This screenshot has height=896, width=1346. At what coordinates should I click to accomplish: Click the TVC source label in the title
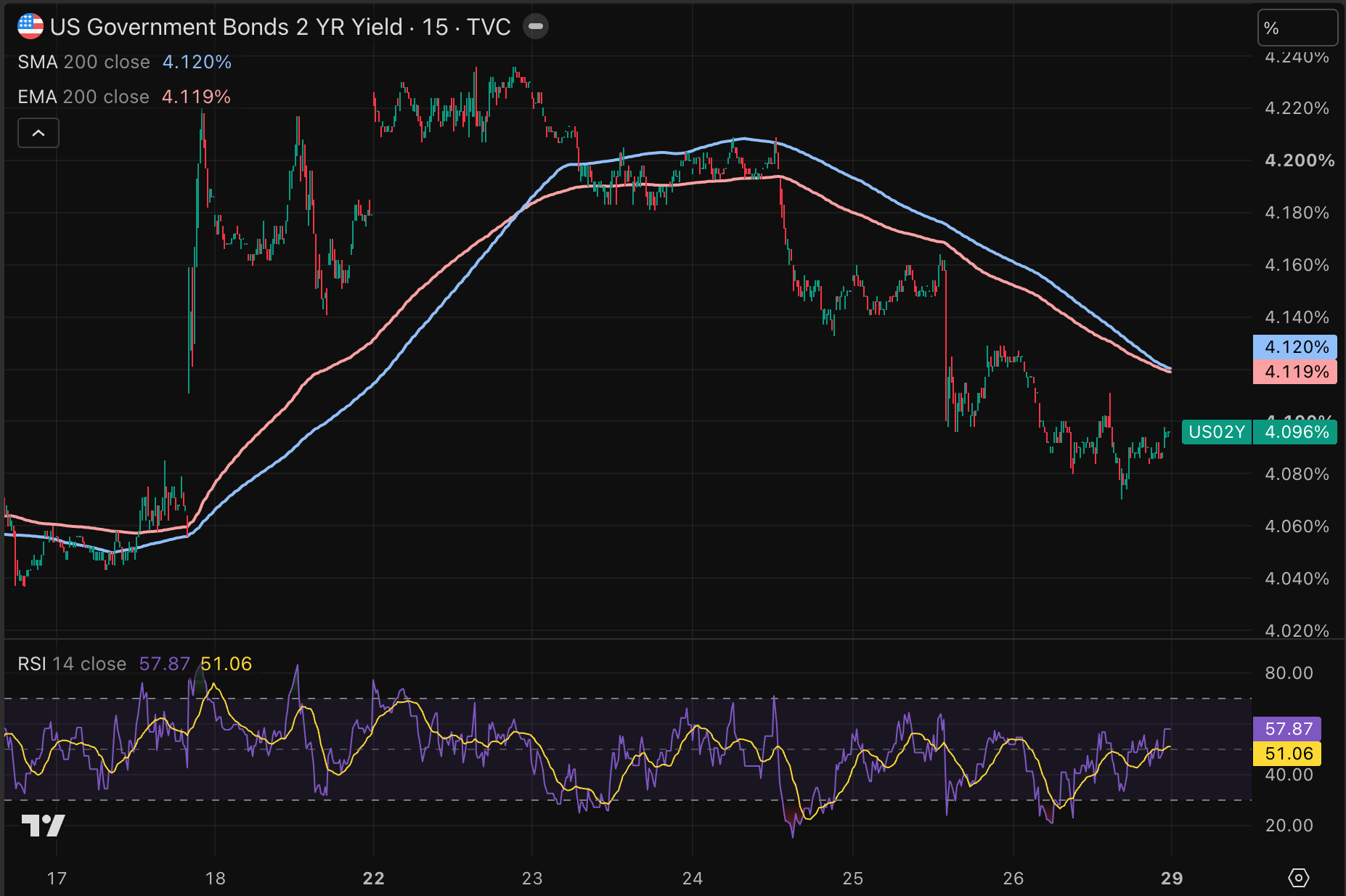489,27
